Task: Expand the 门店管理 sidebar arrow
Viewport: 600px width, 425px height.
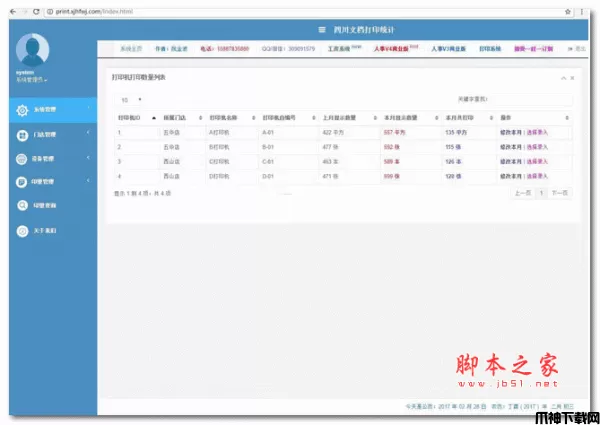Action: pos(88,133)
